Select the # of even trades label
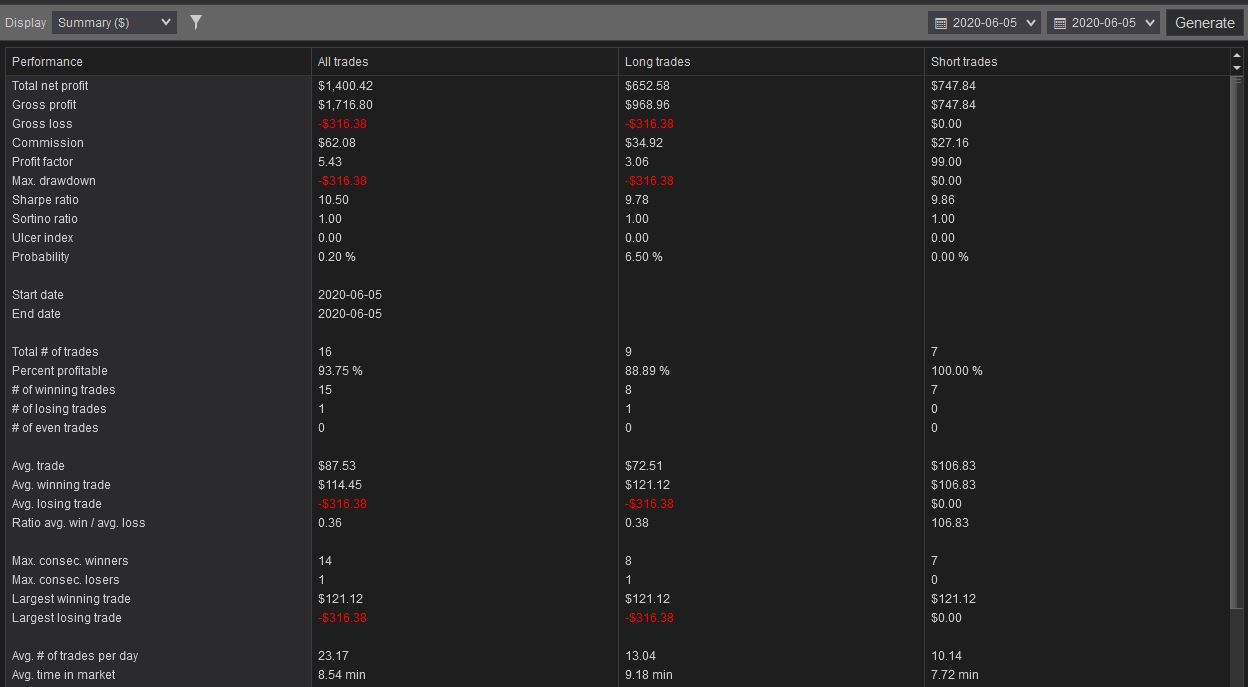Viewport: 1248px width, 687px height. coord(55,428)
